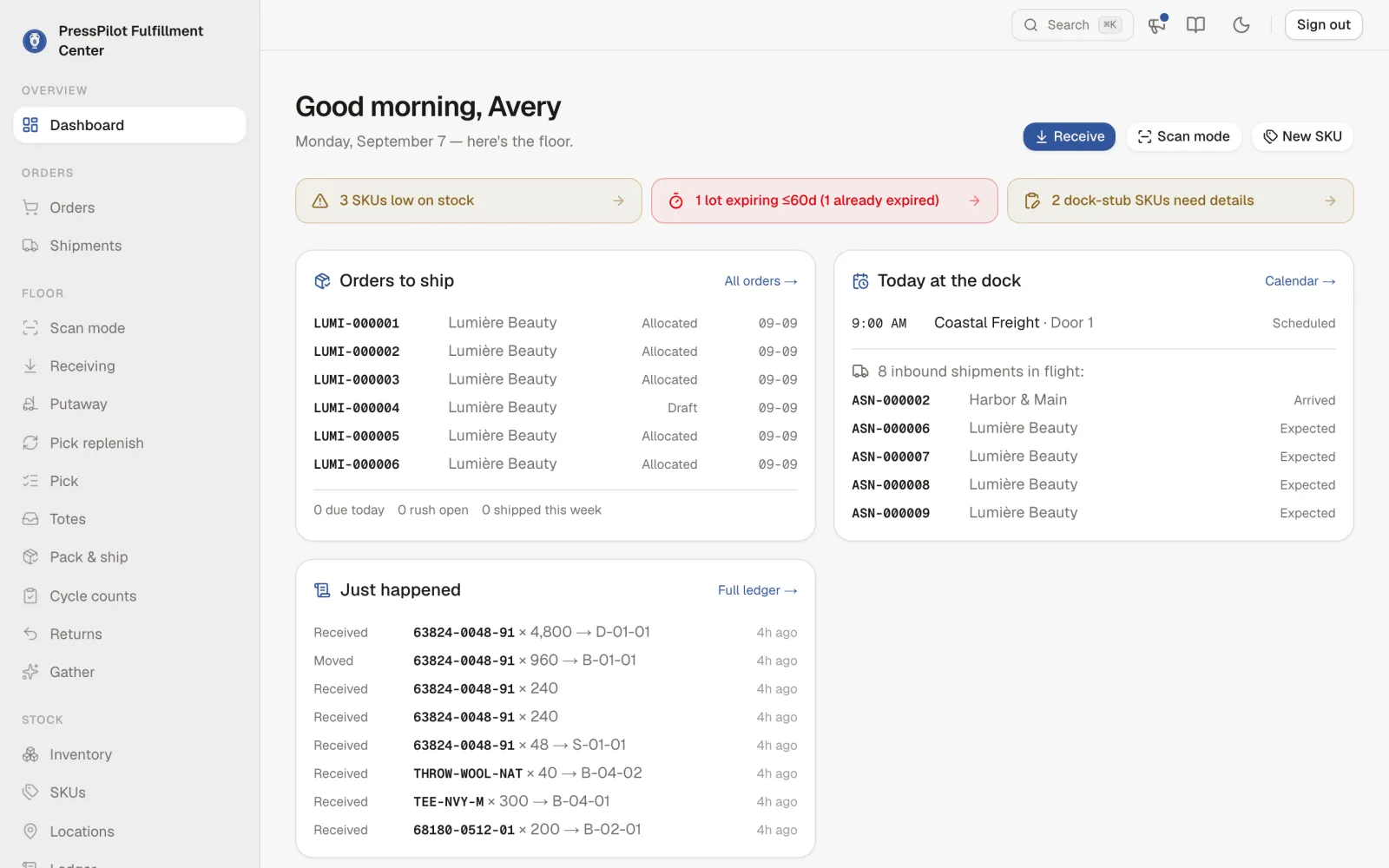Click the Locations pin icon
1389x868 pixels.
[x=30, y=832]
